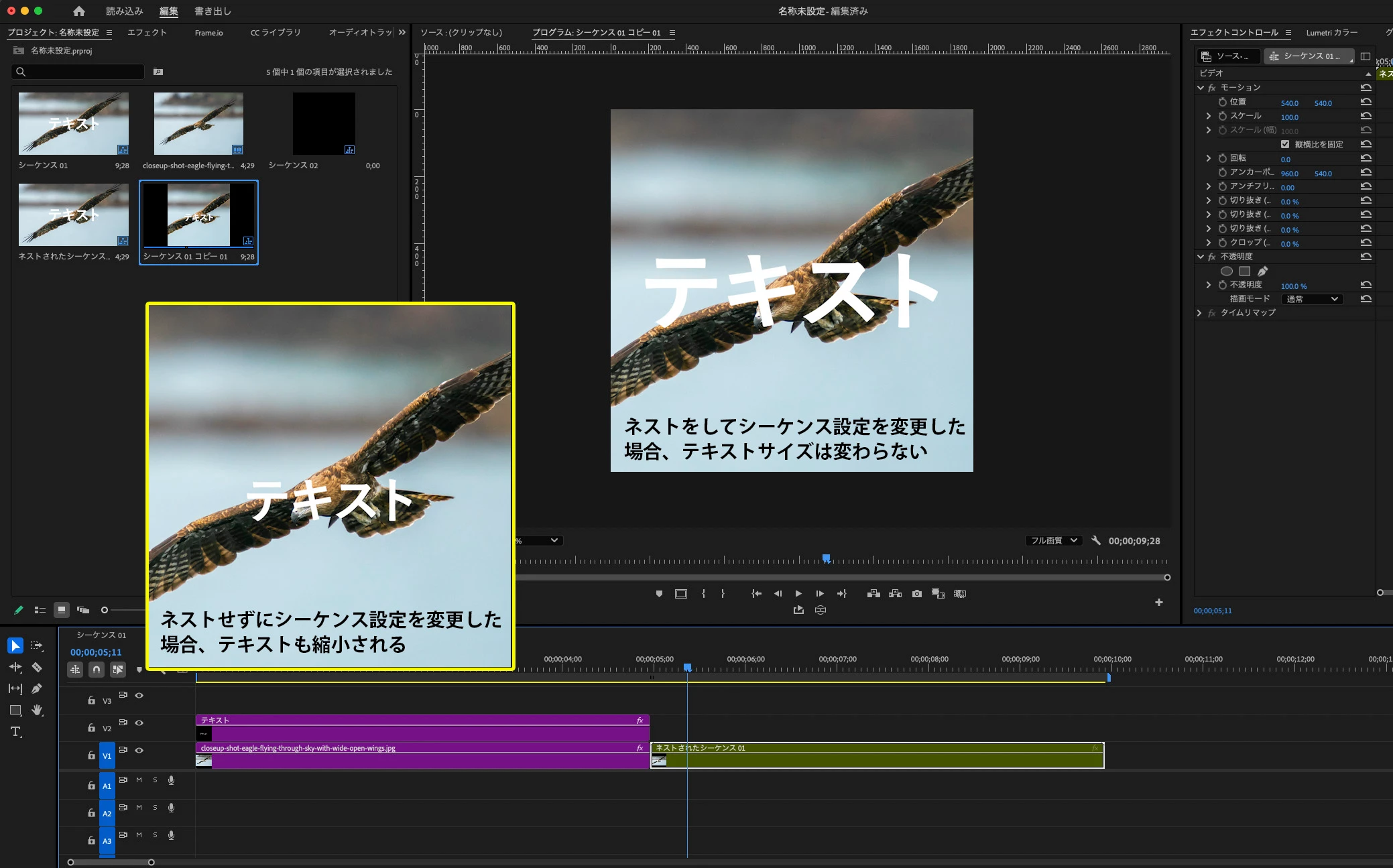
Task: Select the Razor tool
Action: point(37,667)
